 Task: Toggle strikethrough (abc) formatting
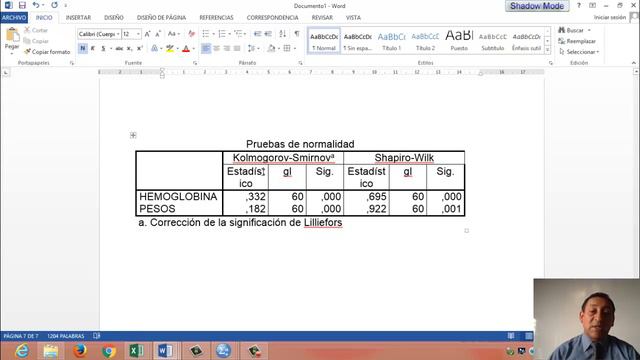pyautogui.click(x=119, y=49)
